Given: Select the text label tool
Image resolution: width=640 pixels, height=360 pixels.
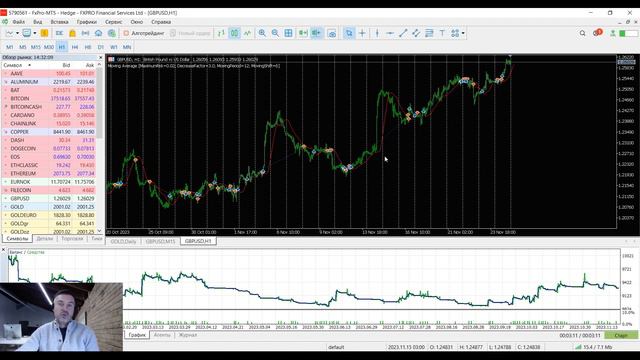Looking at the screenshot, I should tap(442, 33).
